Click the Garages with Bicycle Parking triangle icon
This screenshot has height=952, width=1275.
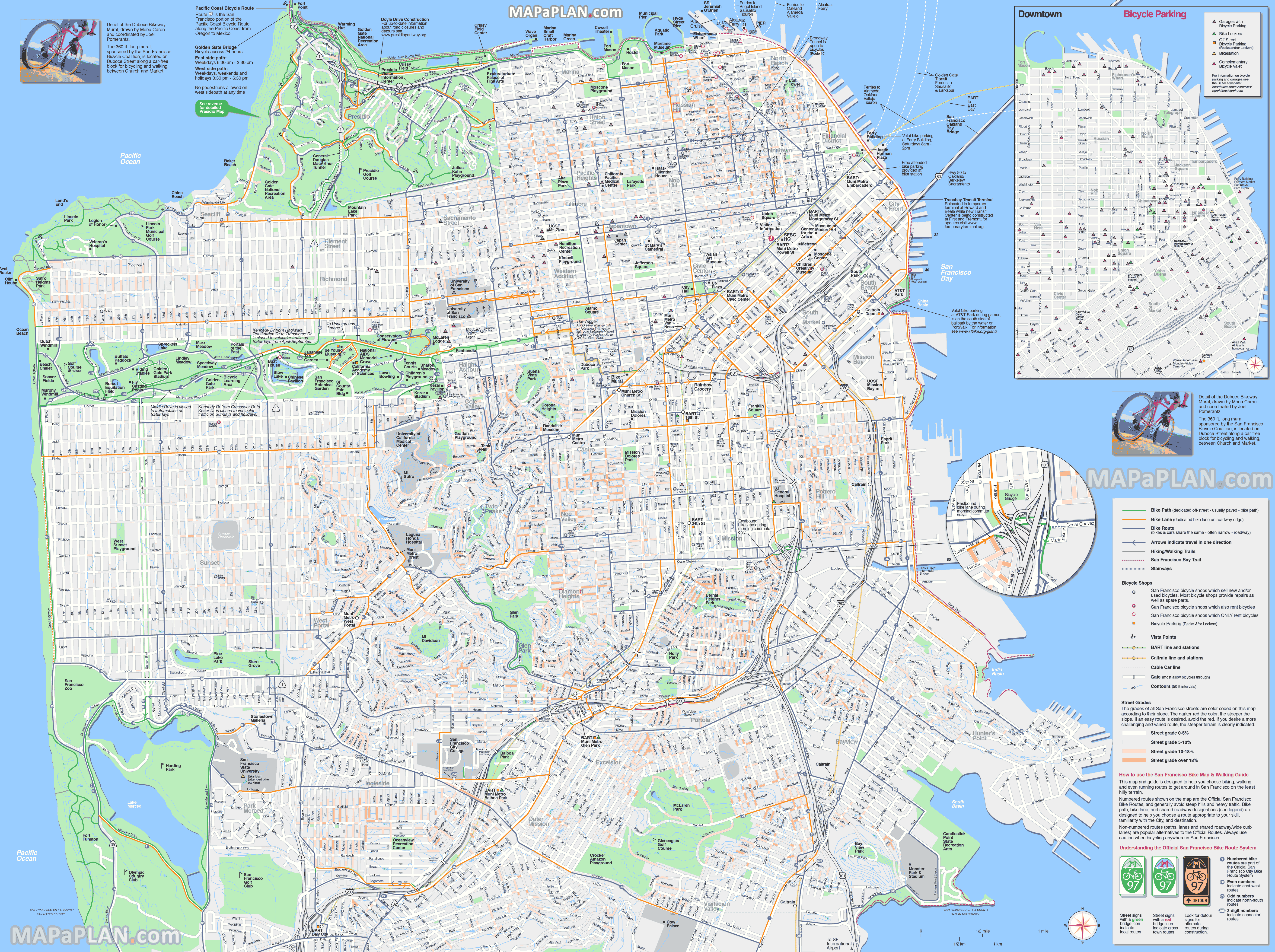1214,22
